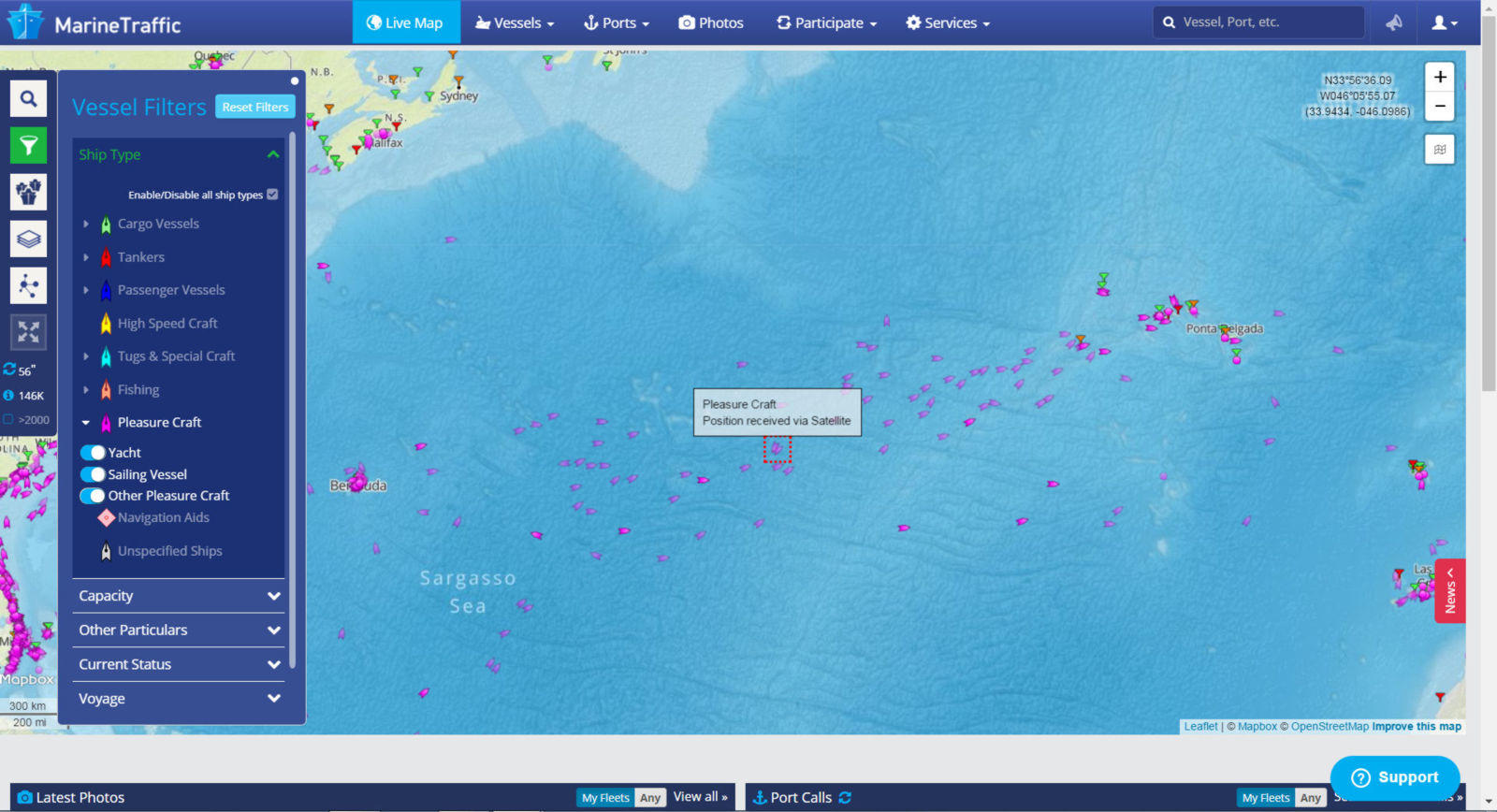
Task: Collapse Pleasure Craft subtype arrow
Action: [x=86, y=423]
